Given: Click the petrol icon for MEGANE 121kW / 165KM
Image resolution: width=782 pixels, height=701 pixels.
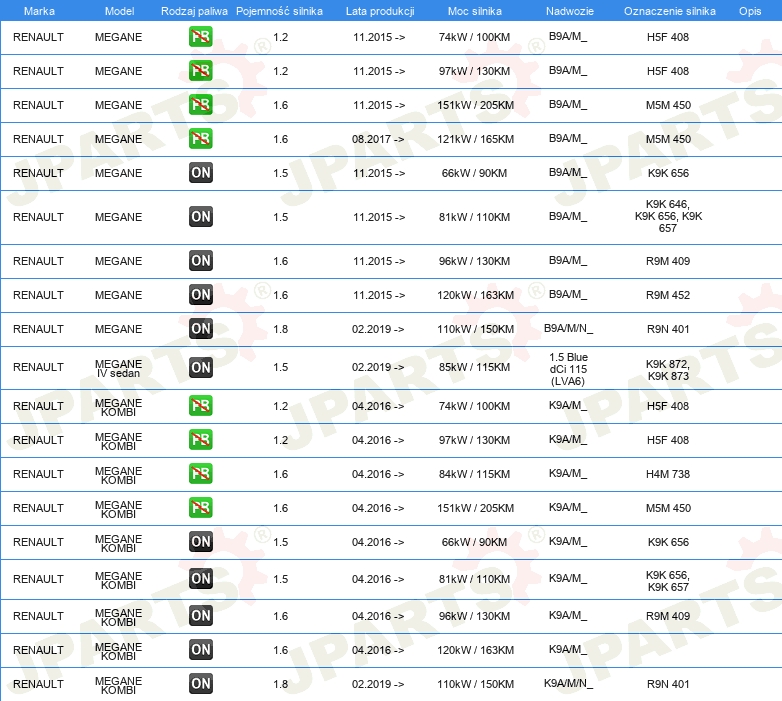Looking at the screenshot, I should [x=200, y=139].
